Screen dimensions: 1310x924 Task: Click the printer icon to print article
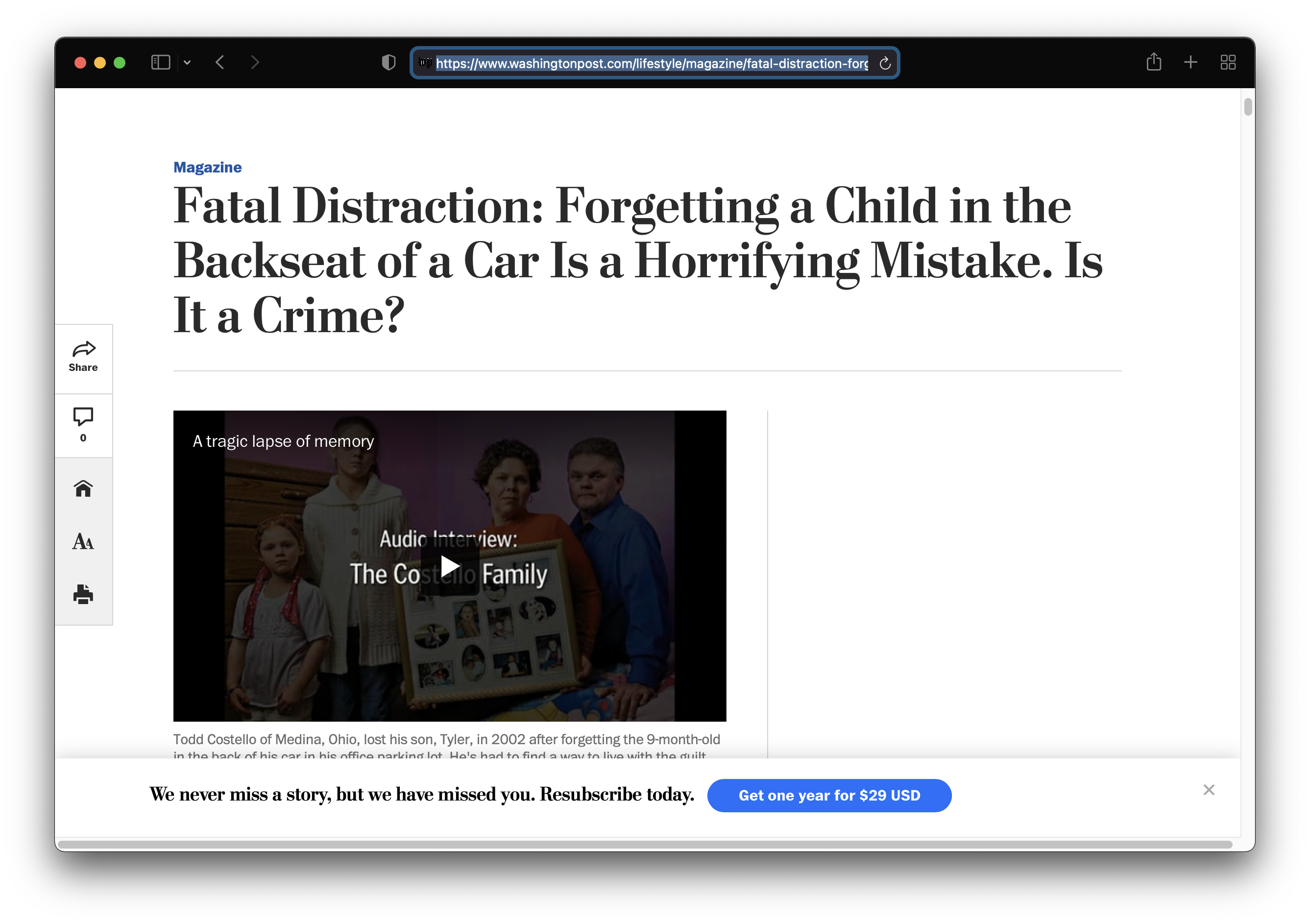83,594
